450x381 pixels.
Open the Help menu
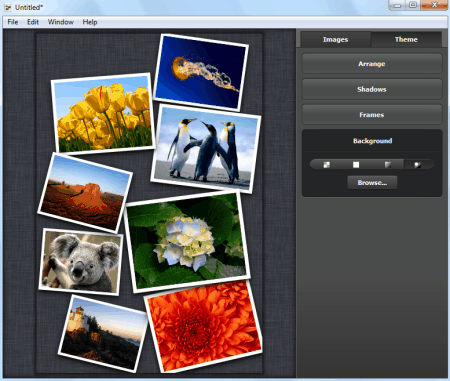tap(90, 22)
